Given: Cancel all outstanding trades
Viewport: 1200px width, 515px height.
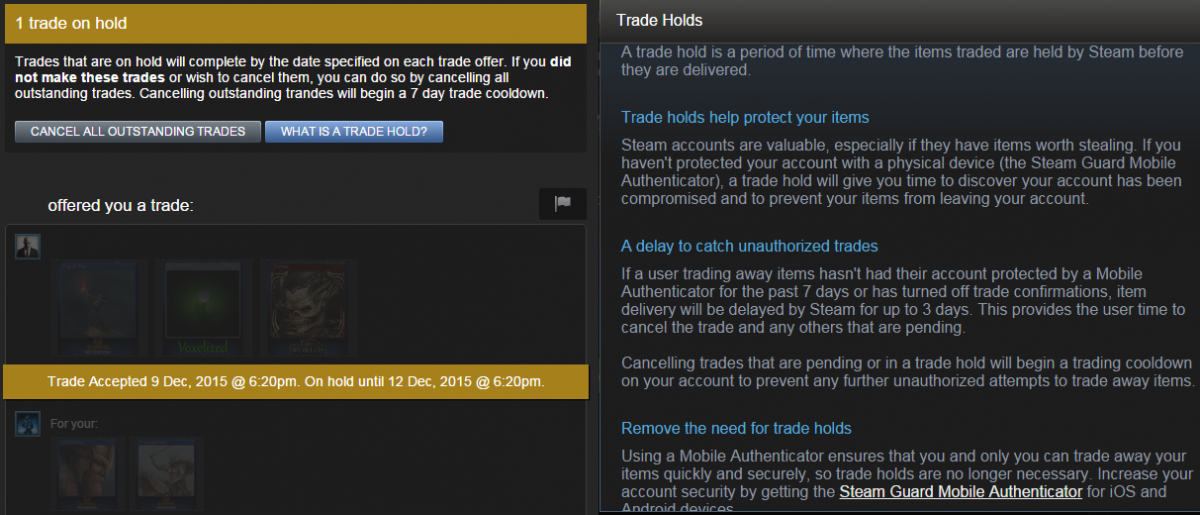Looking at the screenshot, I should [138, 132].
